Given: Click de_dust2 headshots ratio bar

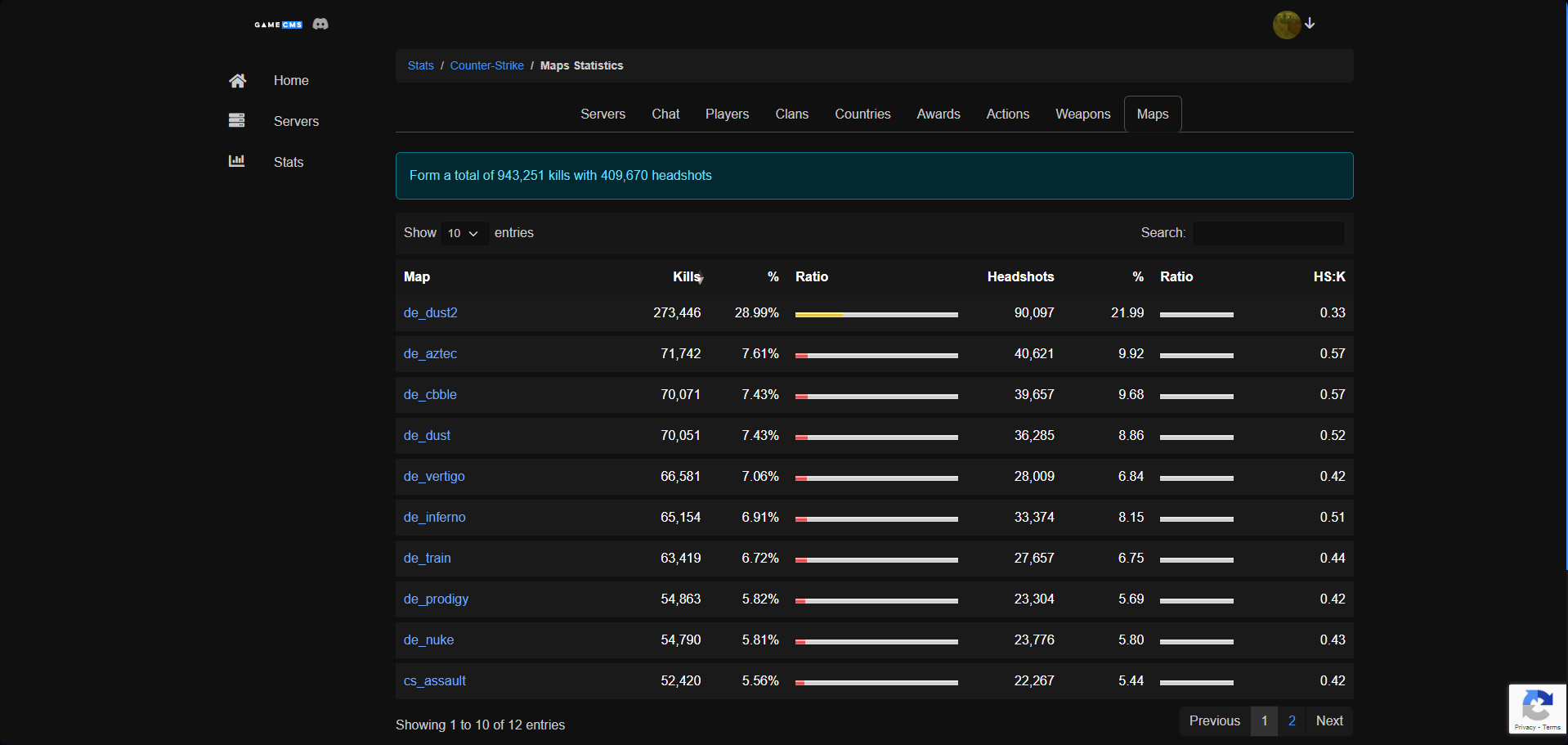Looking at the screenshot, I should click(1197, 315).
